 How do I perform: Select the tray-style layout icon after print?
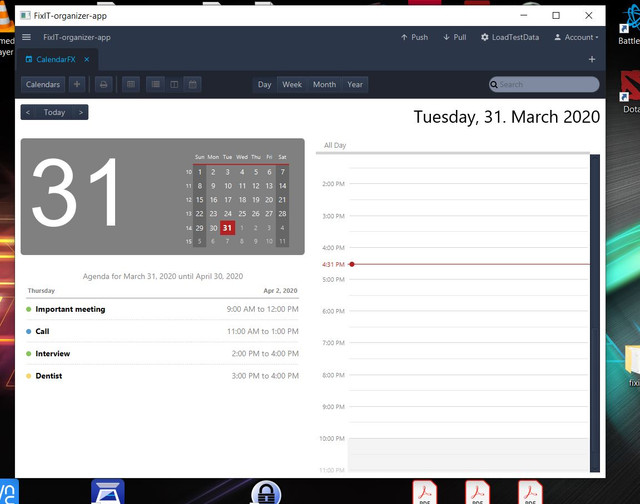(x=131, y=84)
